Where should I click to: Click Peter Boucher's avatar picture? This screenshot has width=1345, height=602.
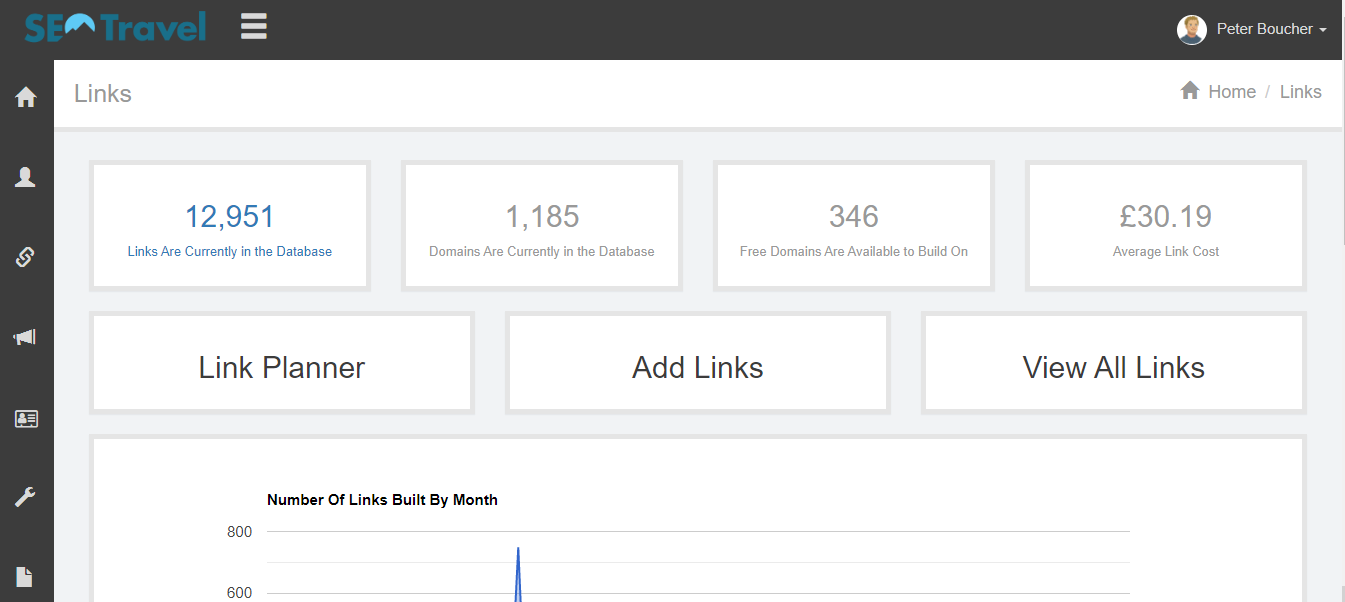tap(1191, 30)
